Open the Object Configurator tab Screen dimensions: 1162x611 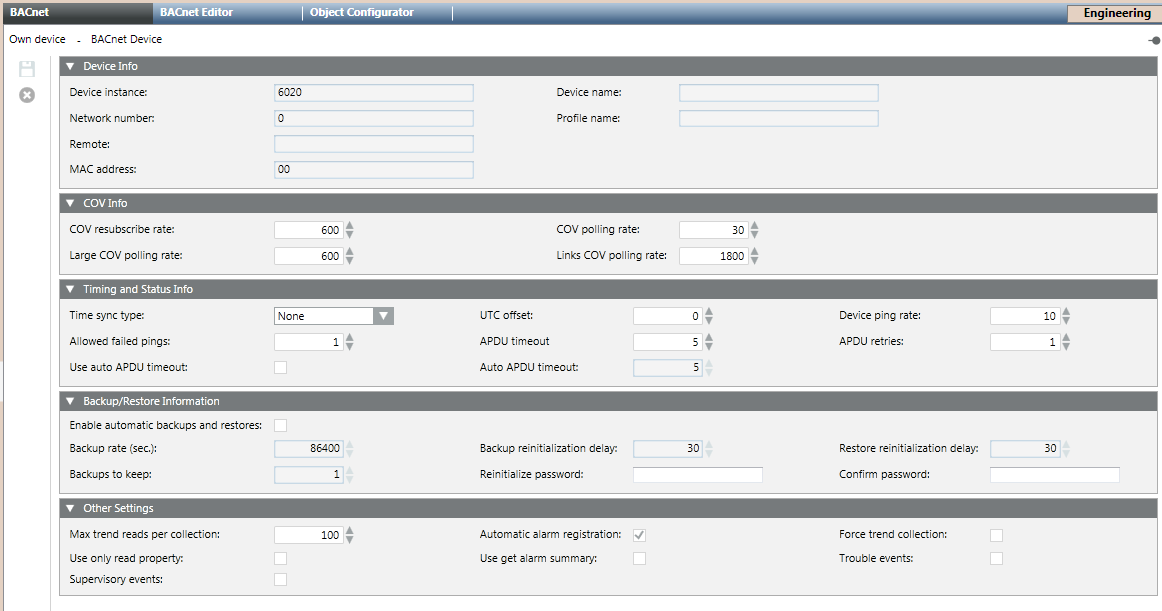(x=362, y=13)
